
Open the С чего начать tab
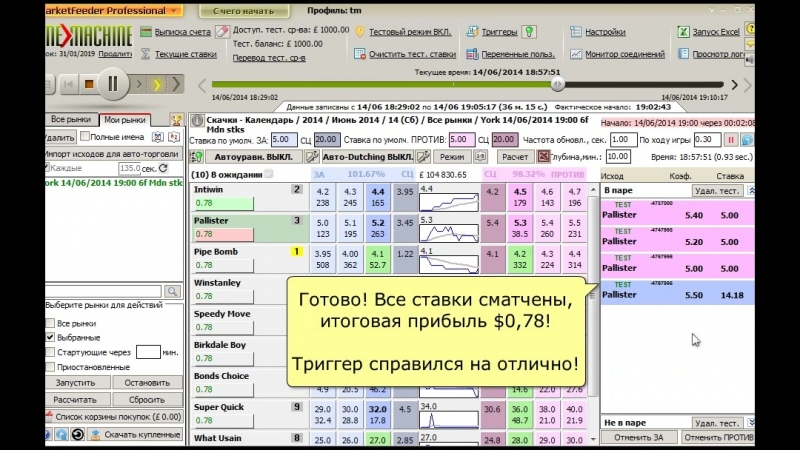(x=244, y=11)
